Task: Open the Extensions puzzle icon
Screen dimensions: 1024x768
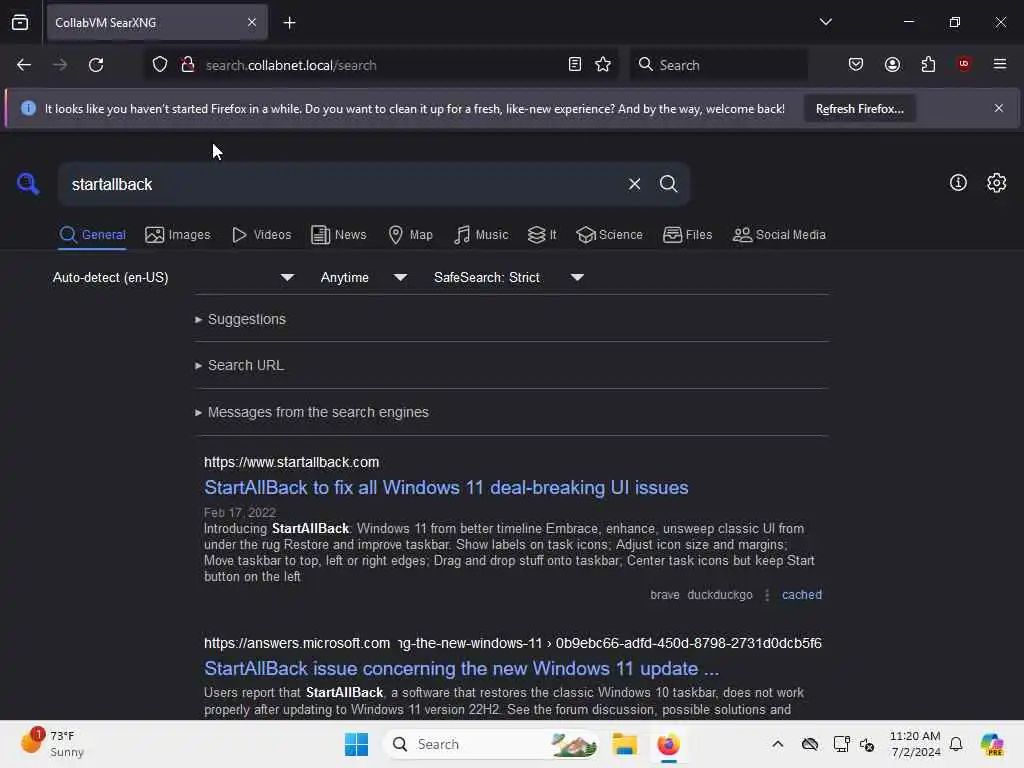Action: 928,65
